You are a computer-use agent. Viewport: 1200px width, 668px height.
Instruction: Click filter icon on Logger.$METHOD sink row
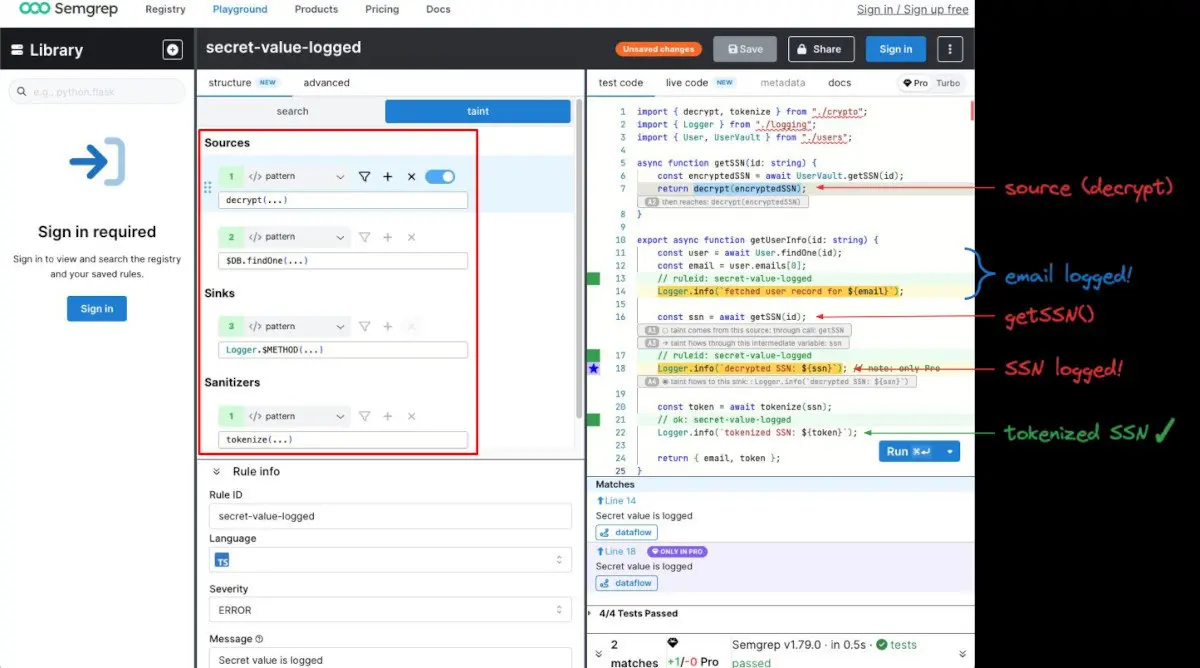pyautogui.click(x=364, y=326)
